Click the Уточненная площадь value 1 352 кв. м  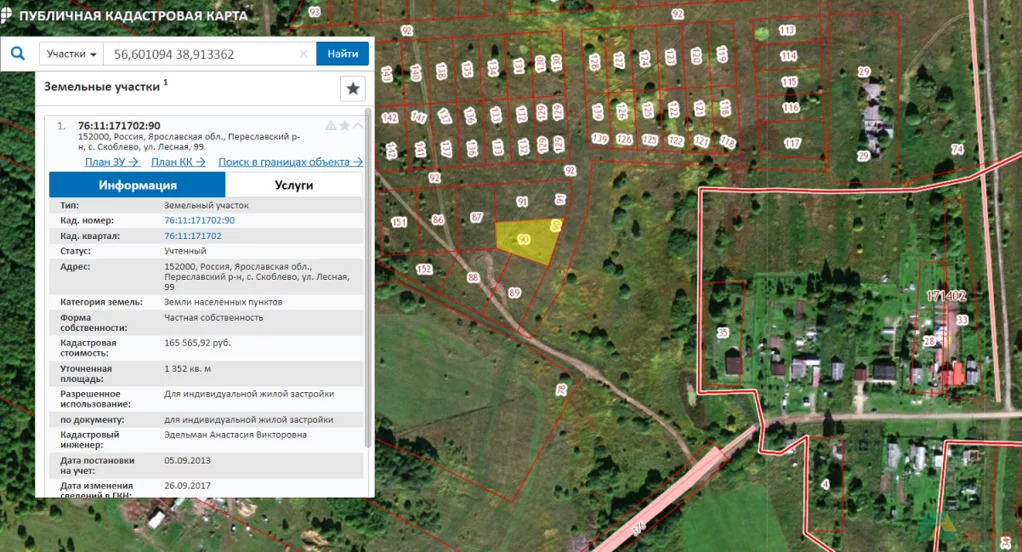point(188,369)
